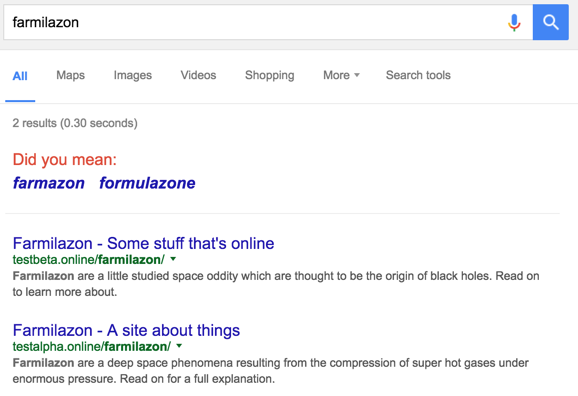Image resolution: width=578 pixels, height=396 pixels.
Task: Go to the Shopping tab
Action: coord(269,75)
